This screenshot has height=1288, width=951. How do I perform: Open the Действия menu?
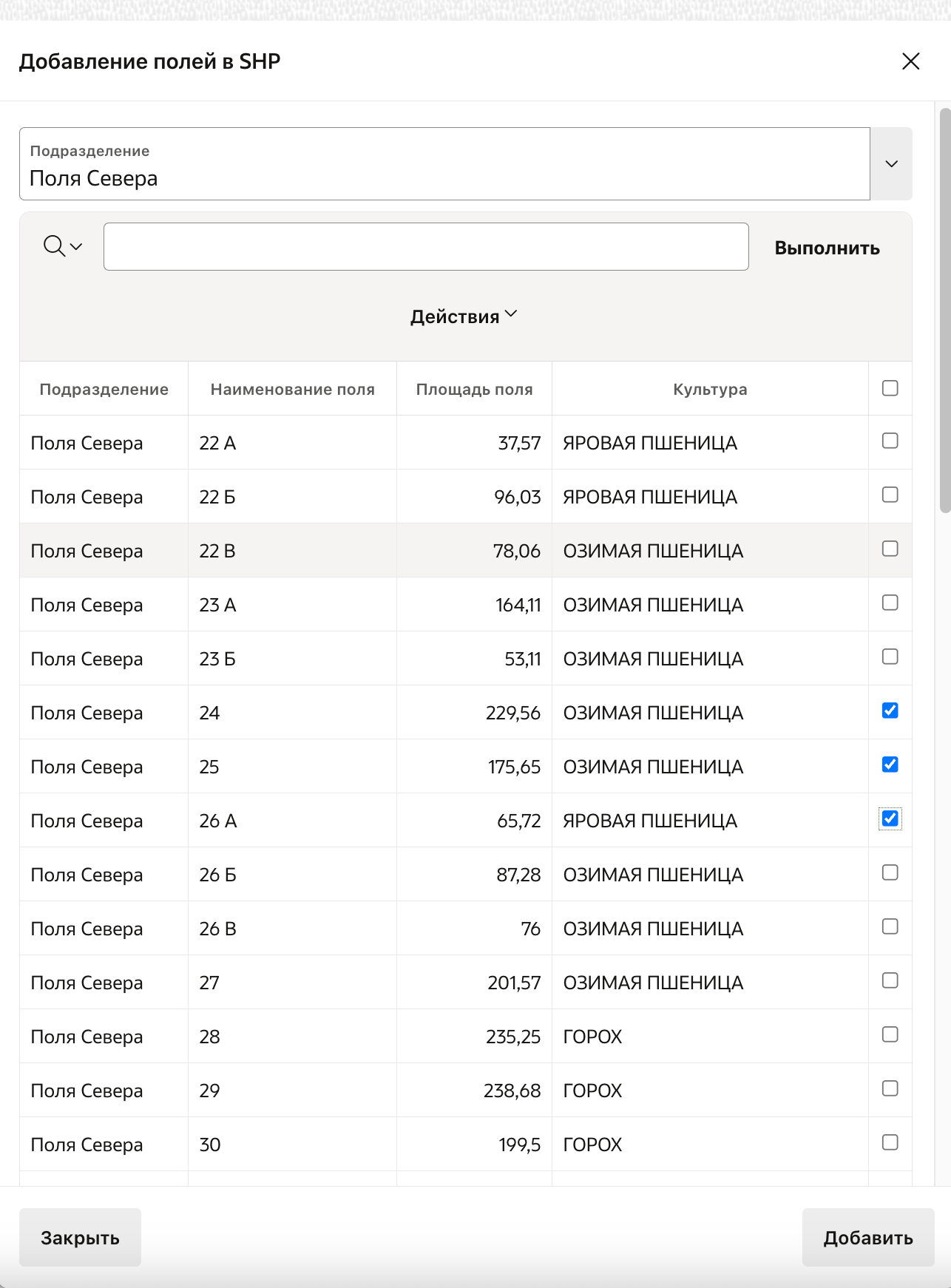(x=463, y=316)
